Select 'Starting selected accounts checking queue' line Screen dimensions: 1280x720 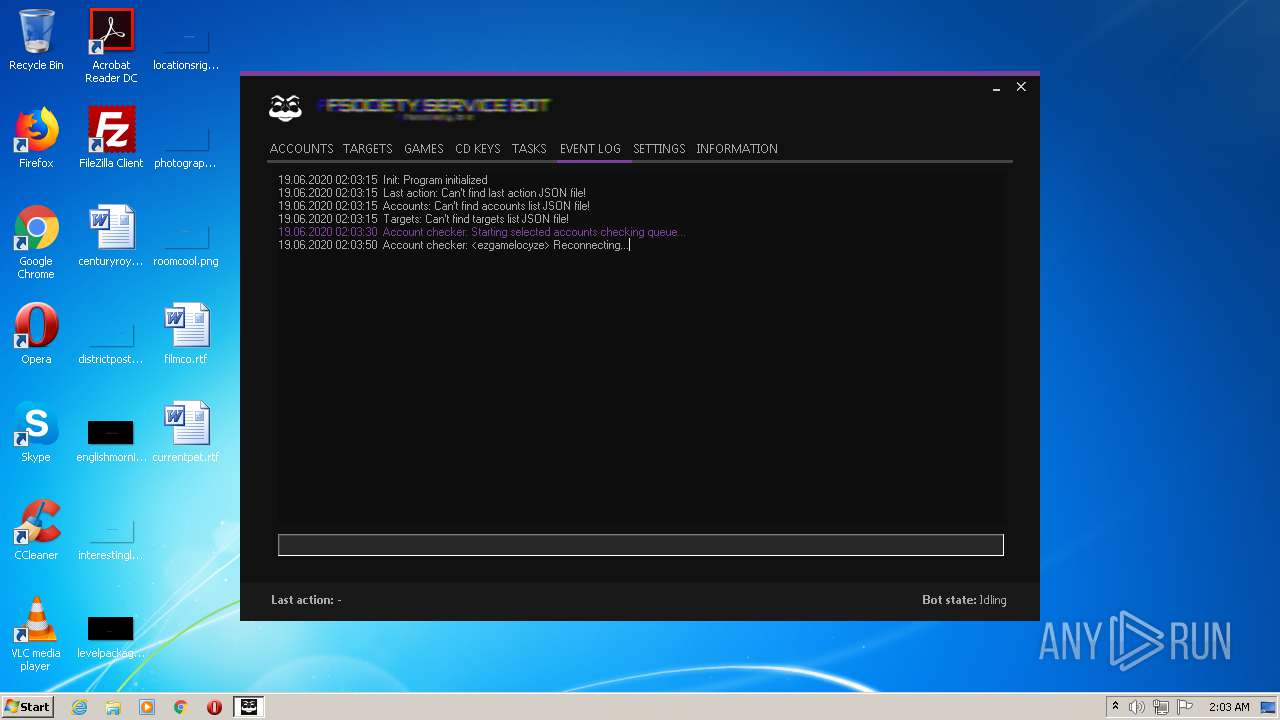pyautogui.click(x=482, y=232)
